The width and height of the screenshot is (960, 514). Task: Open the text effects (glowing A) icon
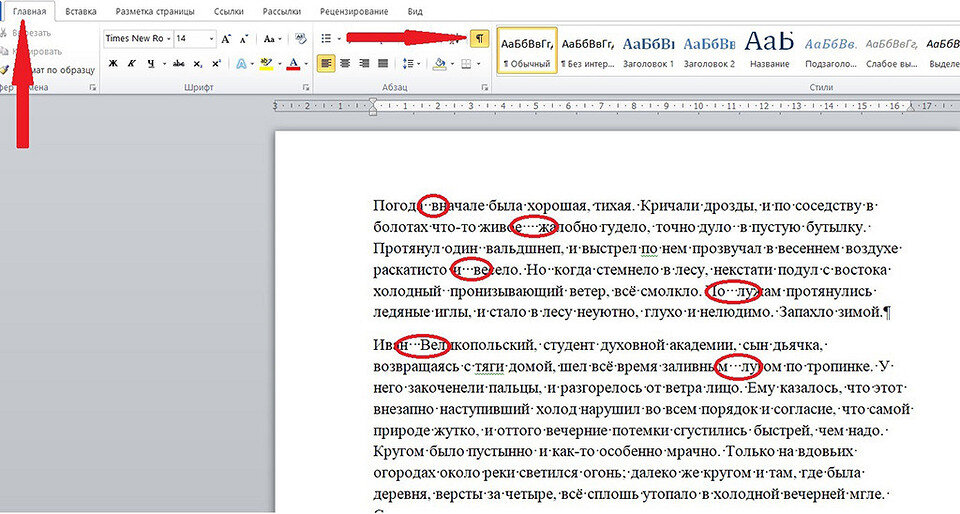click(241, 64)
